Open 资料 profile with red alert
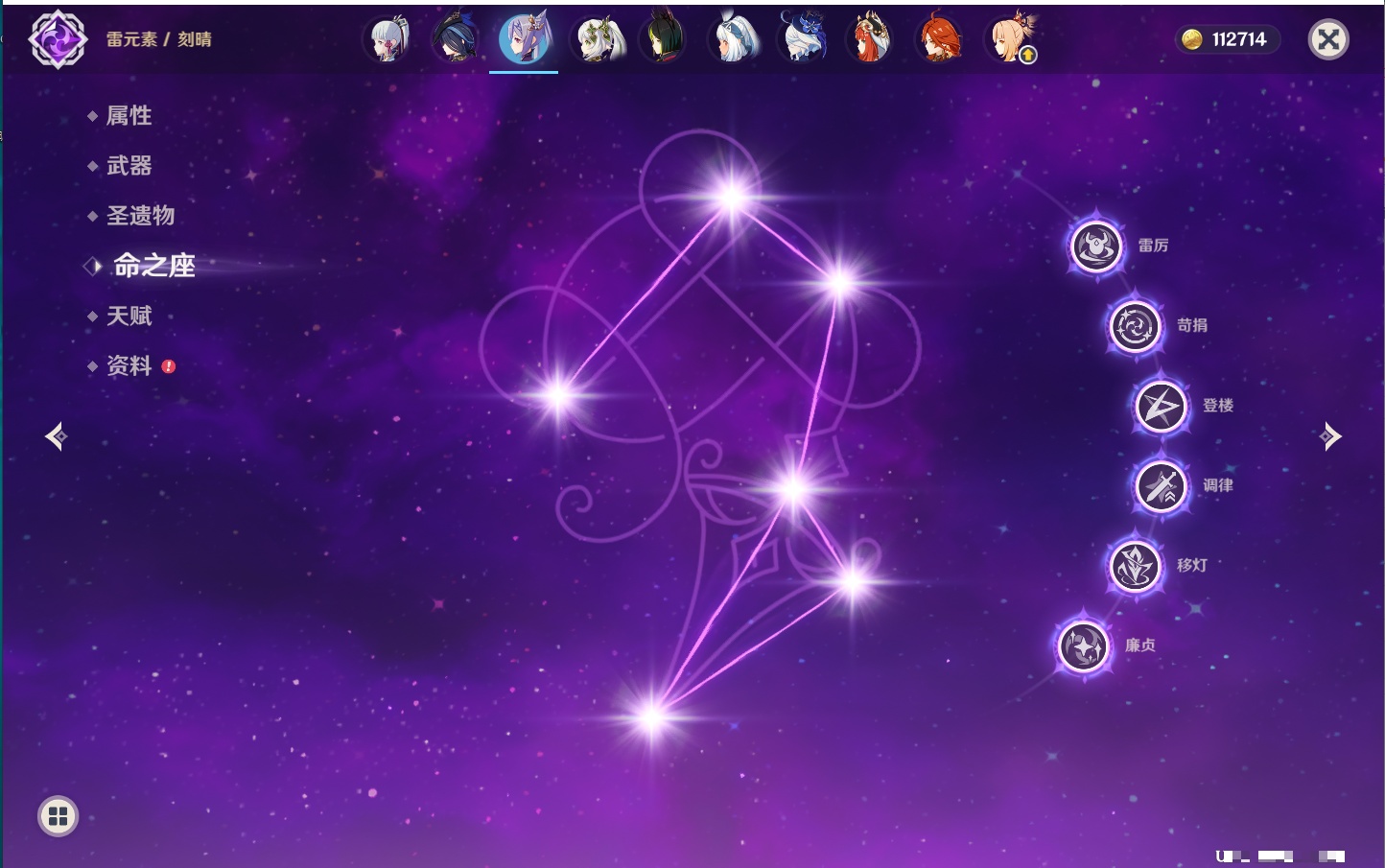The height and width of the screenshot is (868, 1385). click(x=129, y=366)
